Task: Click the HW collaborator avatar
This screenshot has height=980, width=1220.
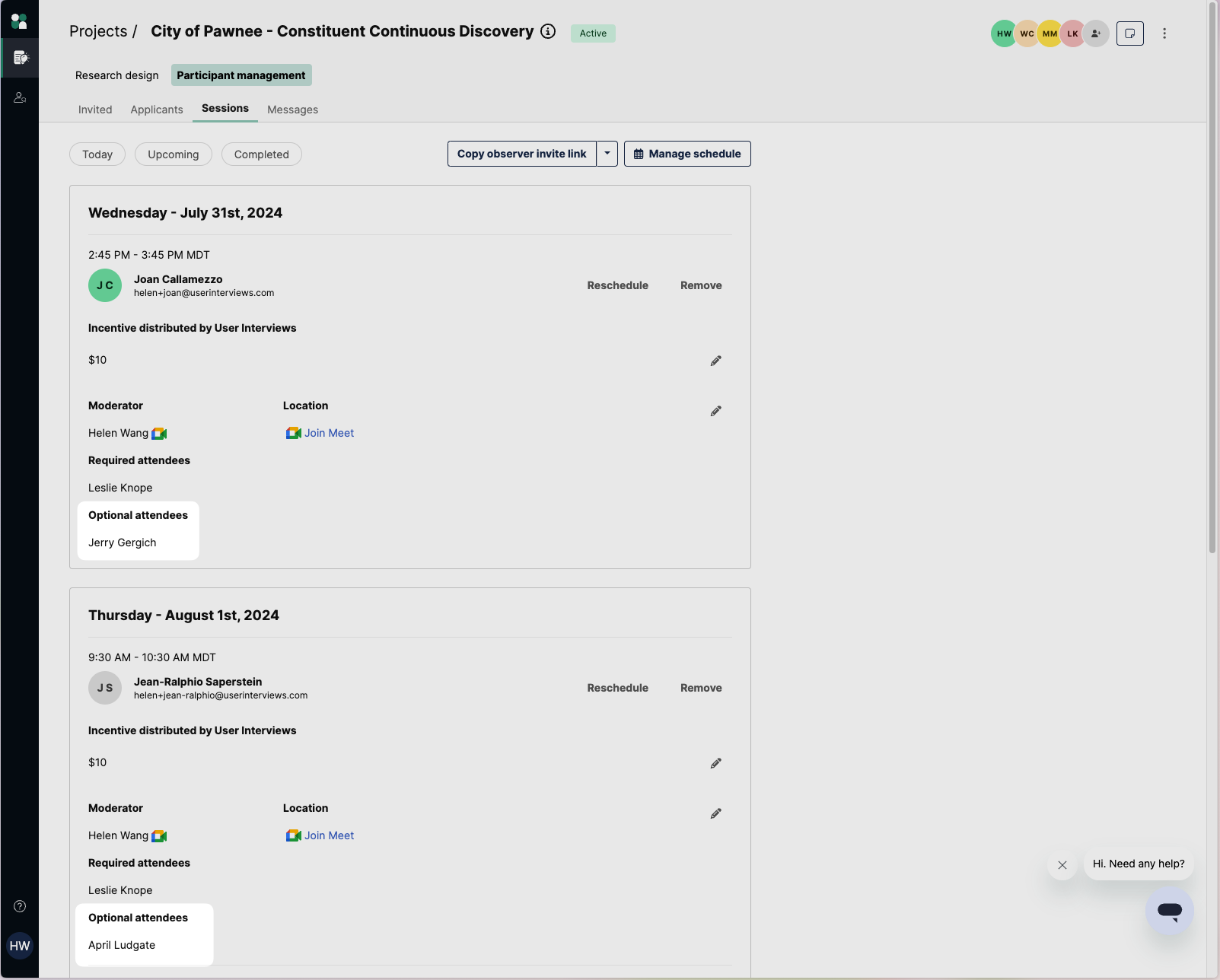Action: coord(1004,33)
